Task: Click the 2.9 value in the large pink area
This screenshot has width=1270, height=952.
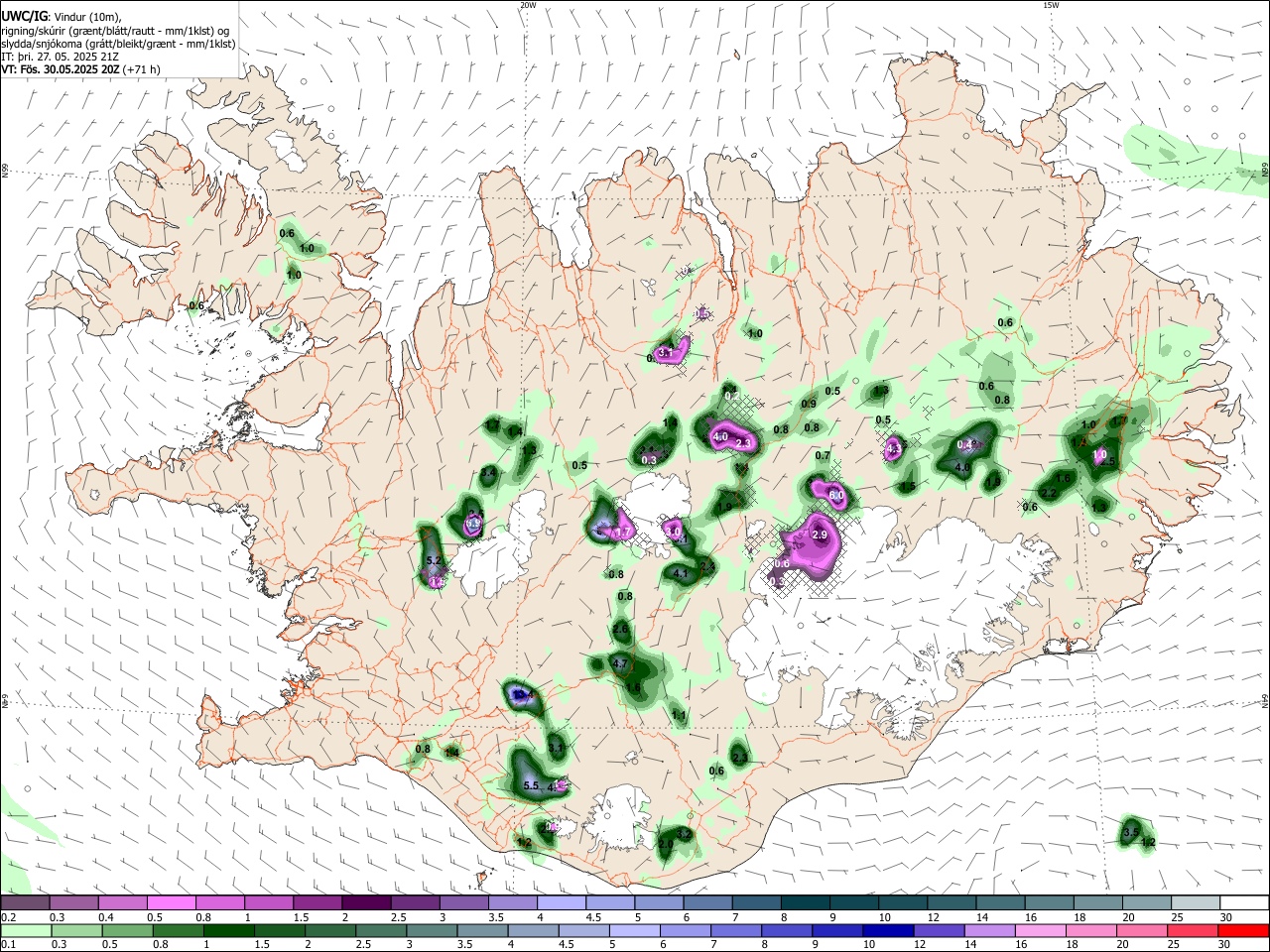Action: pos(820,535)
